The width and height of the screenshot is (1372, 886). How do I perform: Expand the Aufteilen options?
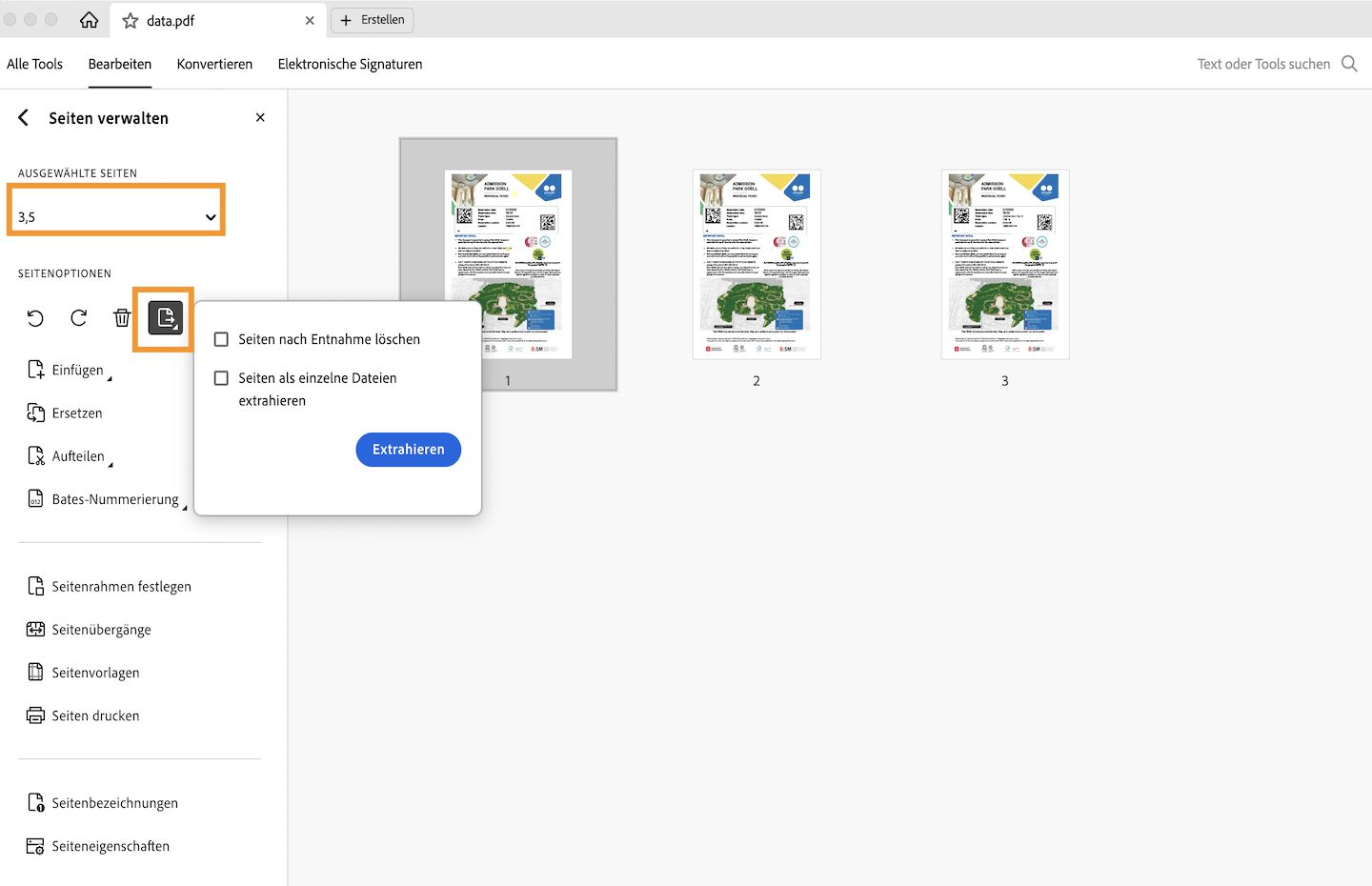point(78,455)
